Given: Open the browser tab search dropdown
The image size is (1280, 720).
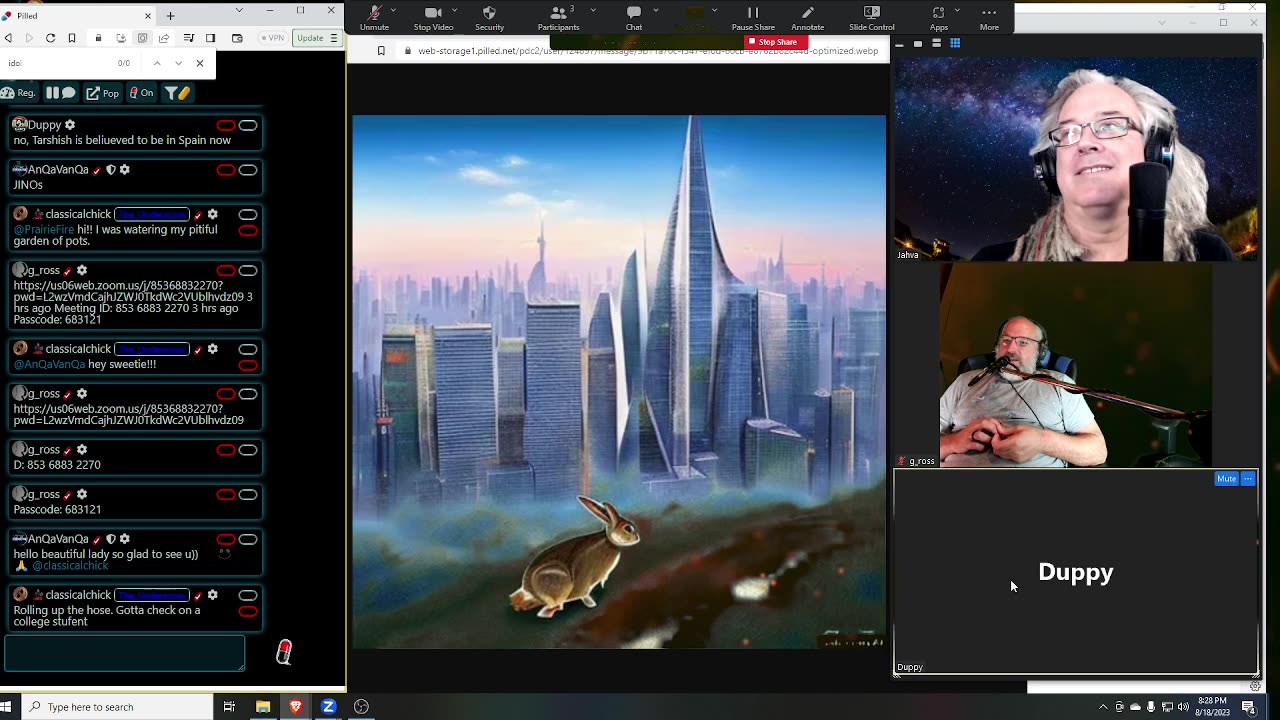Looking at the screenshot, I should (239, 10).
